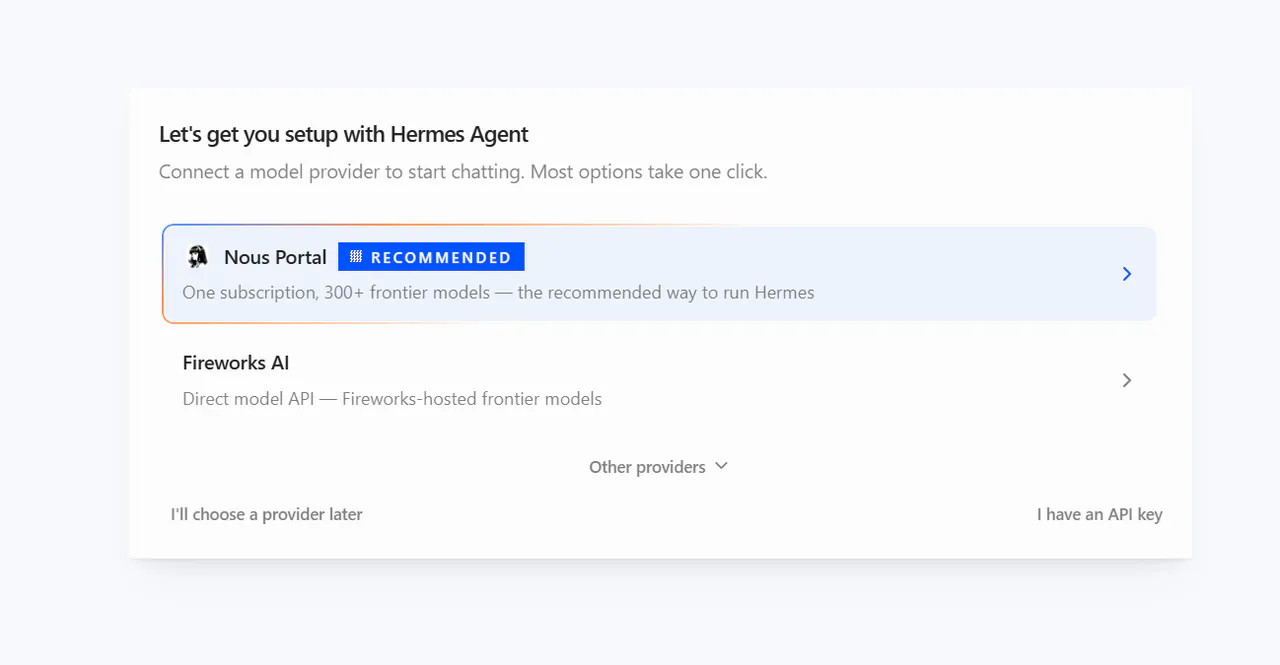This screenshot has height=665, width=1280.
Task: Click "I'll choose a provider later" link
Action: [x=266, y=514]
